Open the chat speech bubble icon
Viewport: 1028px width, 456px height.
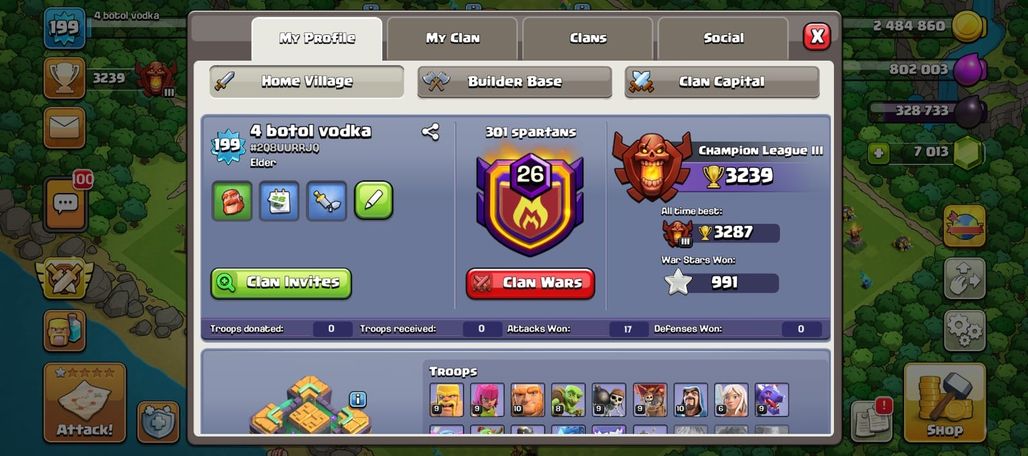(x=65, y=205)
